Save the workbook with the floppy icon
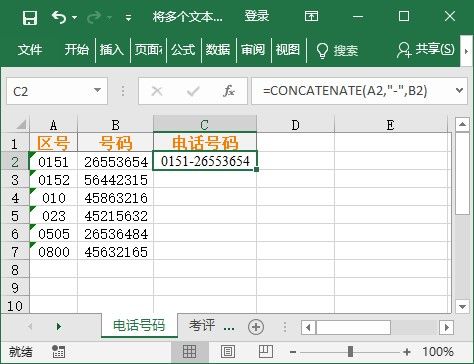Screen dimensions: 474x364 [x=30, y=17]
